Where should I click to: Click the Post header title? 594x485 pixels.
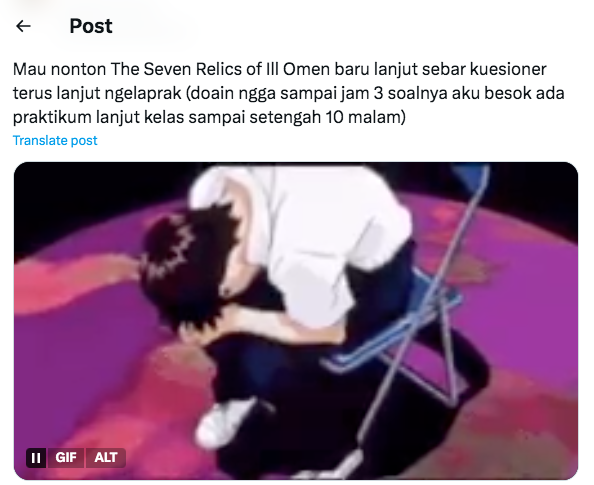pos(91,26)
